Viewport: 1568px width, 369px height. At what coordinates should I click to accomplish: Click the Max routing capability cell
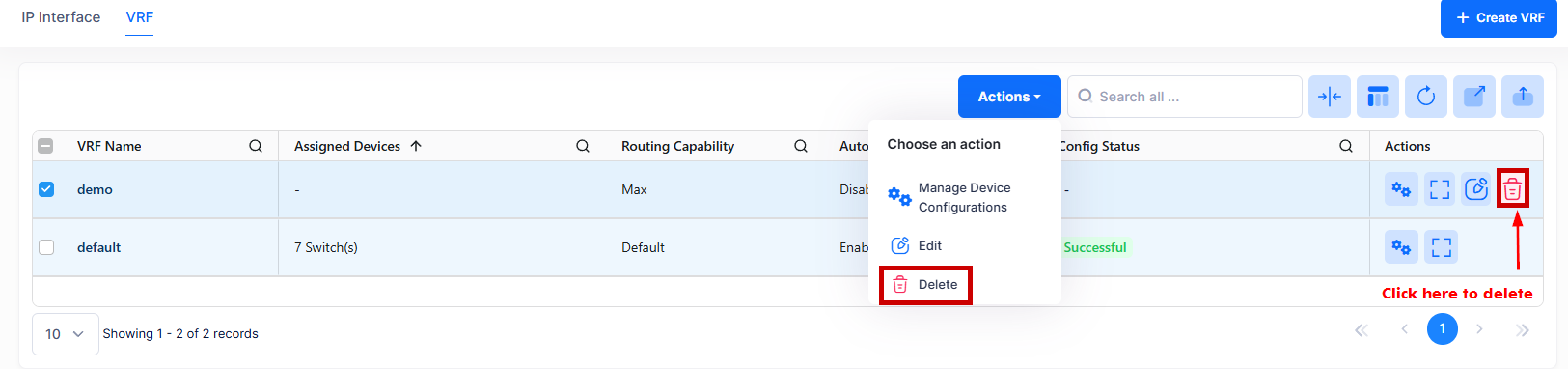tap(634, 189)
